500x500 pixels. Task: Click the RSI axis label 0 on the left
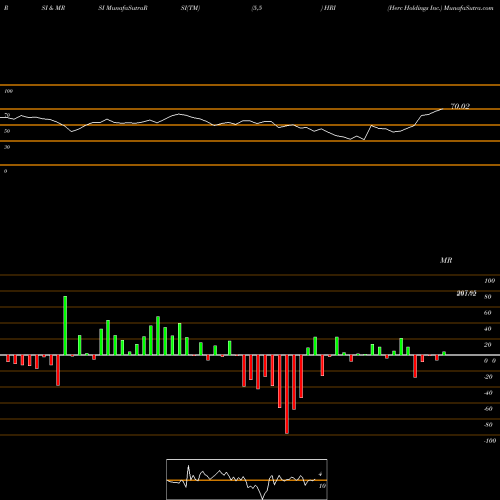[5, 171]
